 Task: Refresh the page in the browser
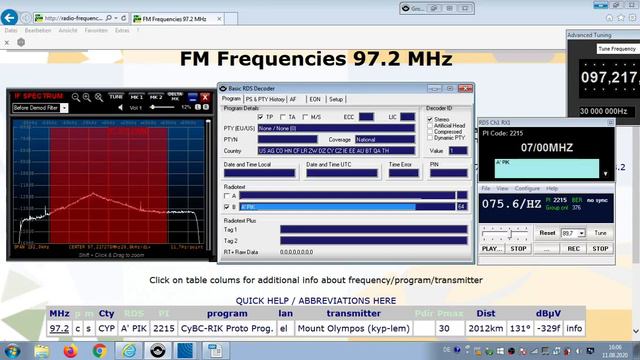(x=124, y=18)
